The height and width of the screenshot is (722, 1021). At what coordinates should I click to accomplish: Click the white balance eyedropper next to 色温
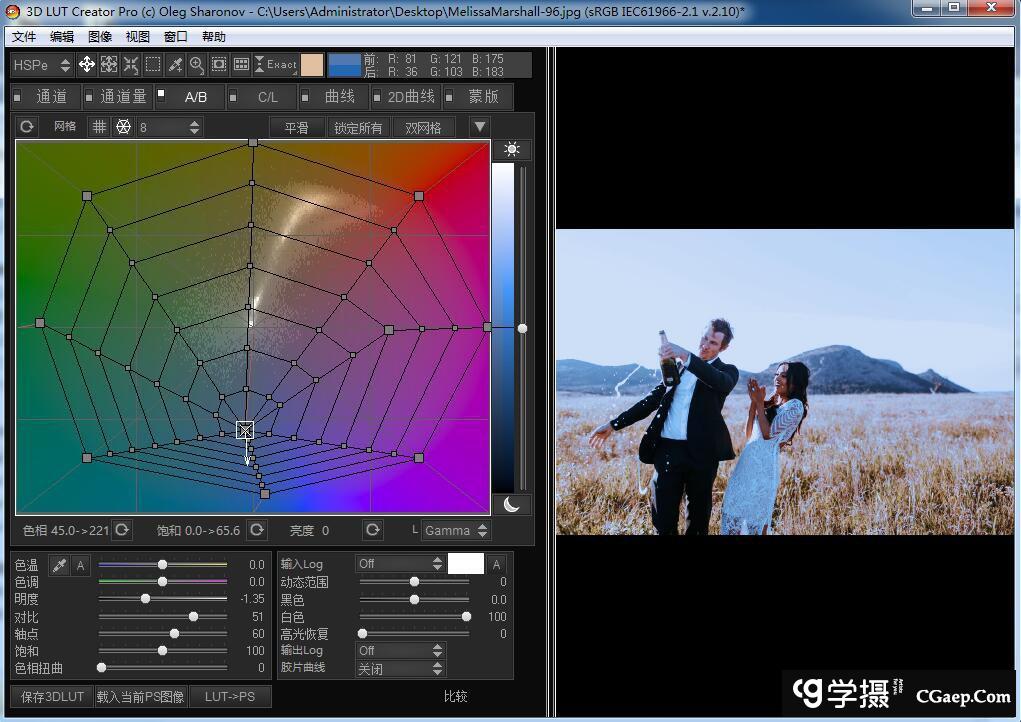pyautogui.click(x=59, y=565)
